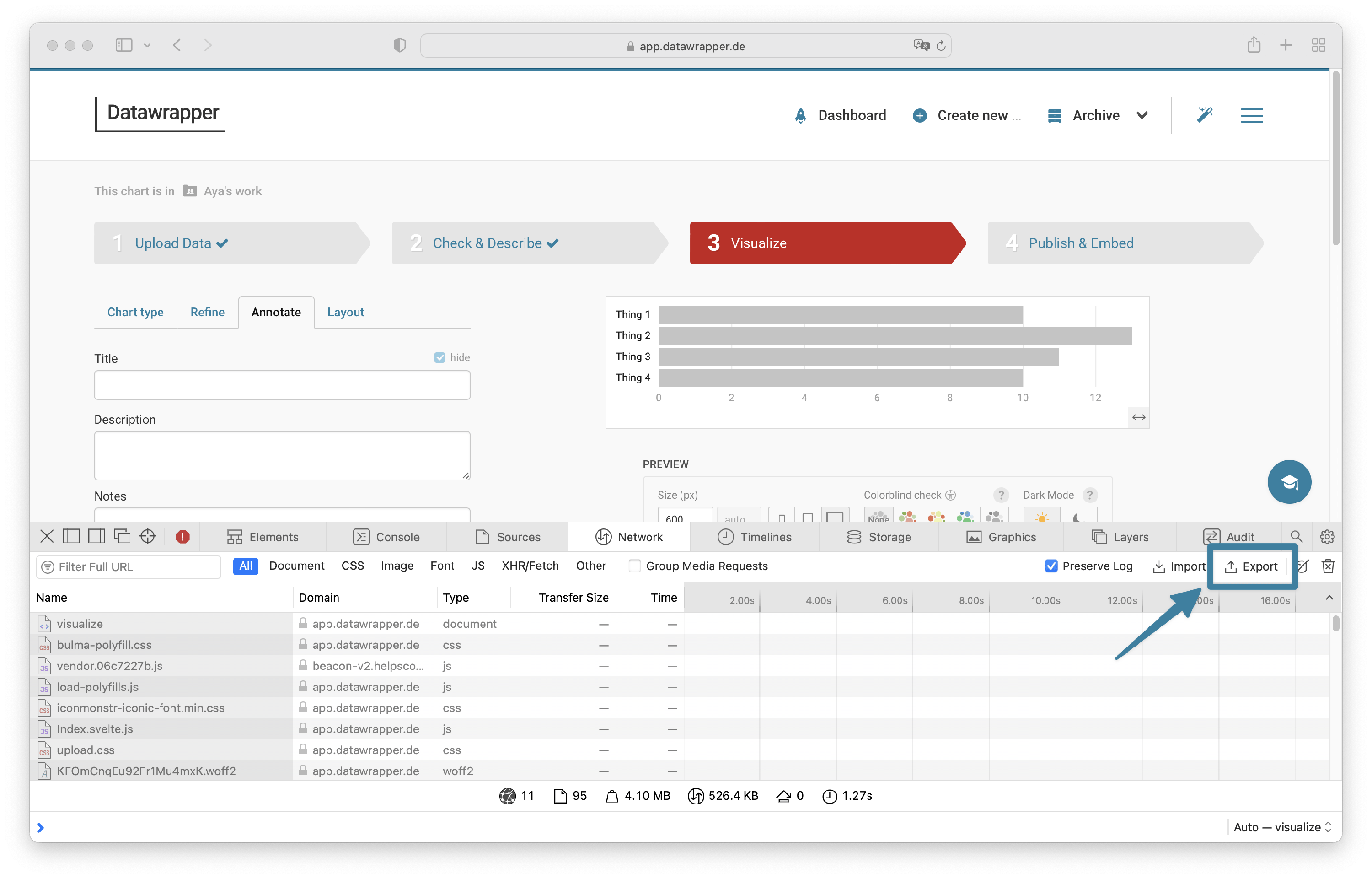Select the None colorblind check swatch
The height and width of the screenshot is (879, 1372).
878,516
